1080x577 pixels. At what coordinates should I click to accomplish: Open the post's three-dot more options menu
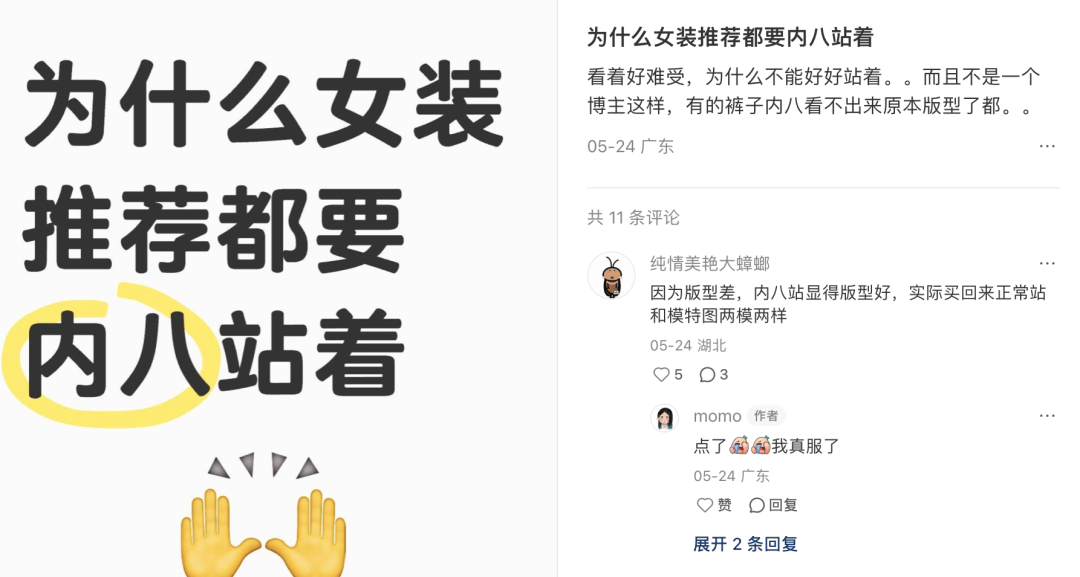tap(1047, 146)
